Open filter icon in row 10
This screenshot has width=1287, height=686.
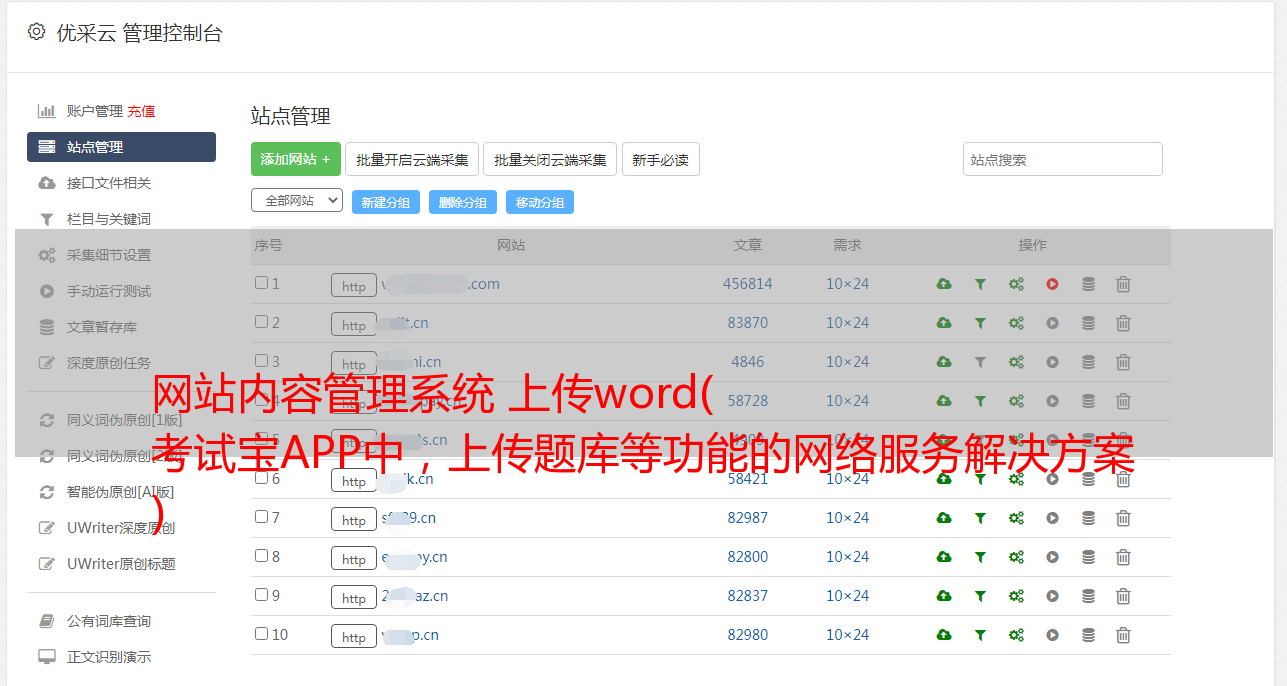pyautogui.click(x=980, y=635)
